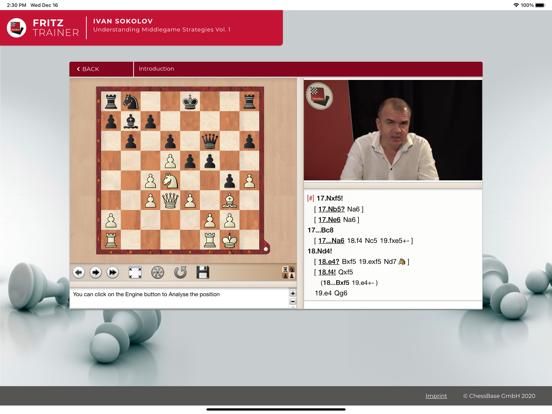552x414 pixels.
Task: Click the engine hint text field
Action: pyautogui.click(x=179, y=298)
